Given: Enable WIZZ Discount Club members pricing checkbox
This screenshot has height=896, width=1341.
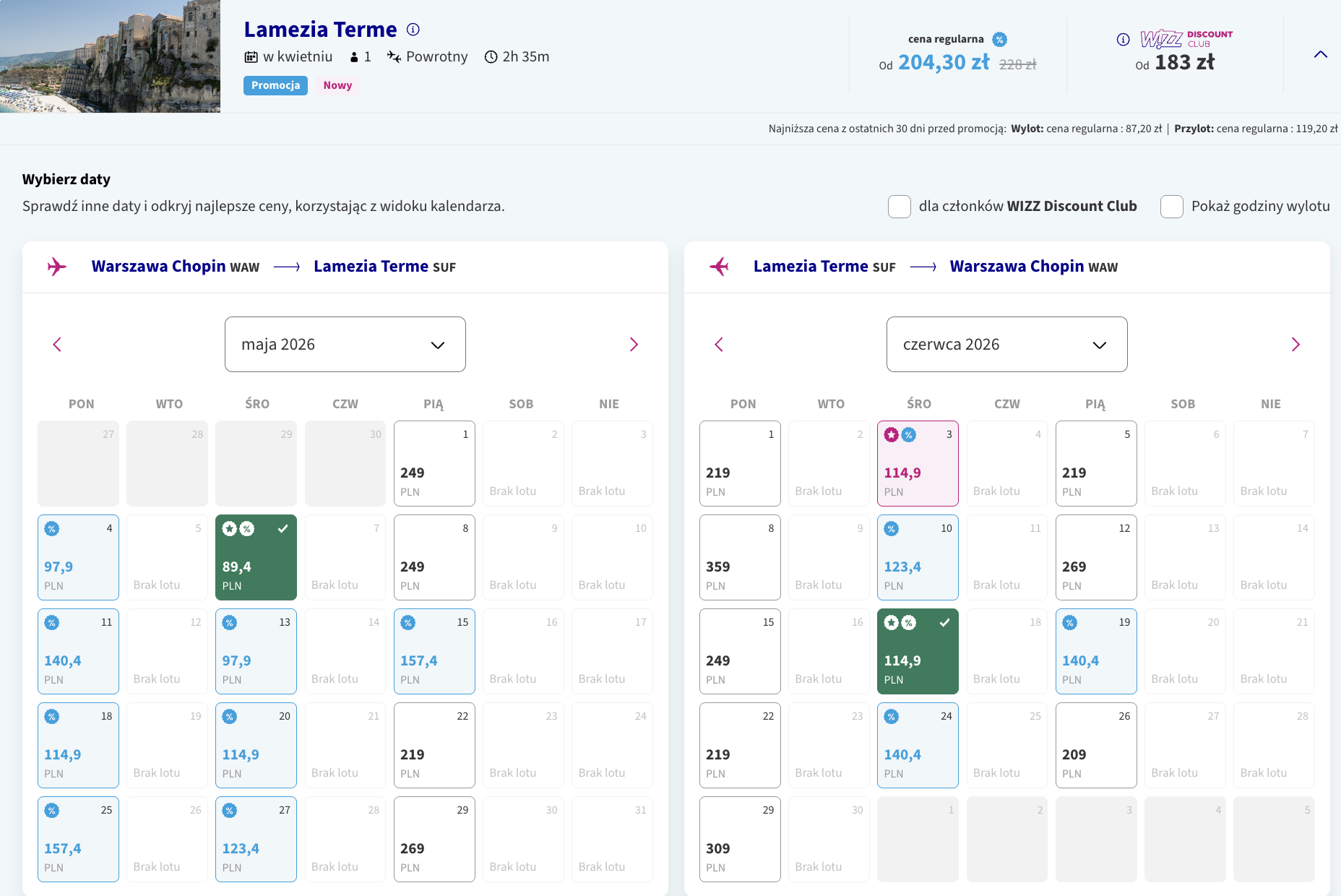Looking at the screenshot, I should tap(899, 207).
